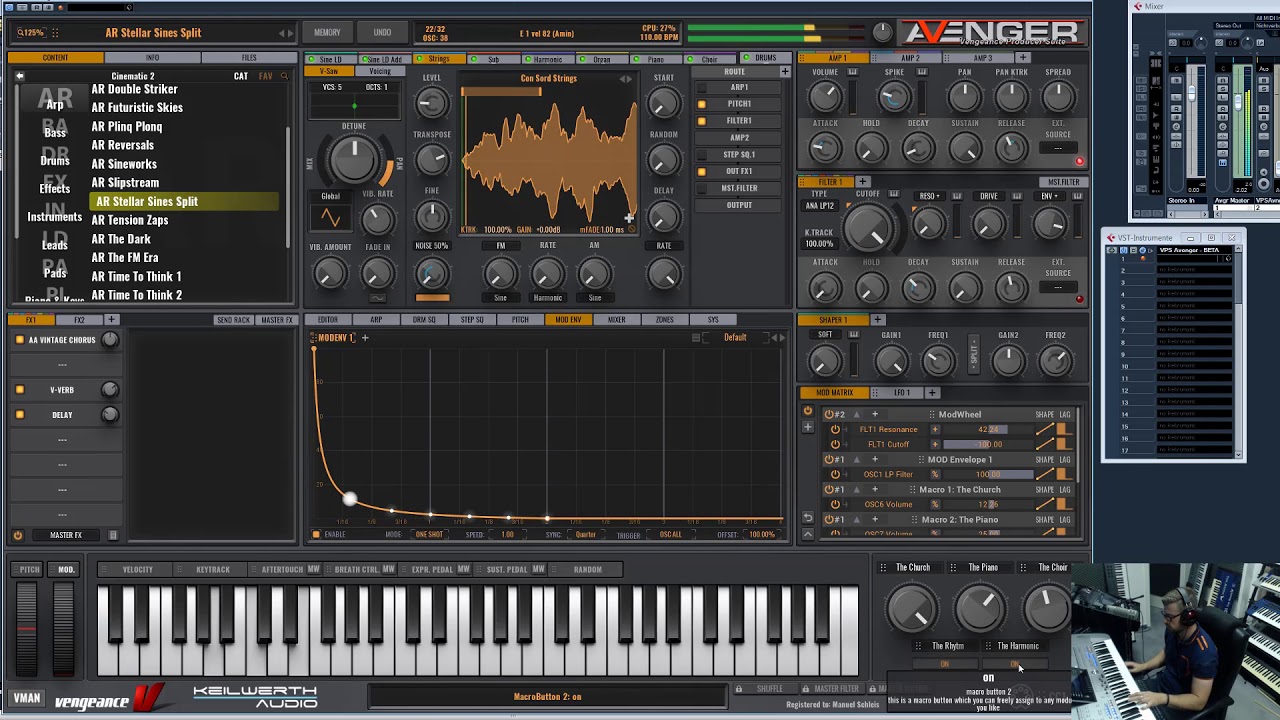The image size is (1280, 720).
Task: Open the filter type ANA LP12 dropdown
Action: click(x=820, y=206)
